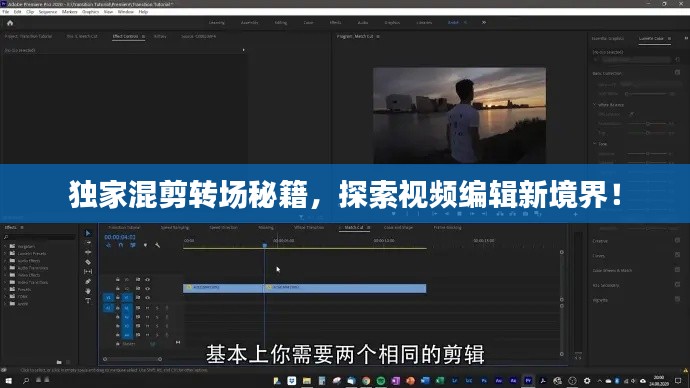Expand the Video Effects folder
Image resolution: width=690 pixels, height=388 pixels.
(x=5, y=275)
